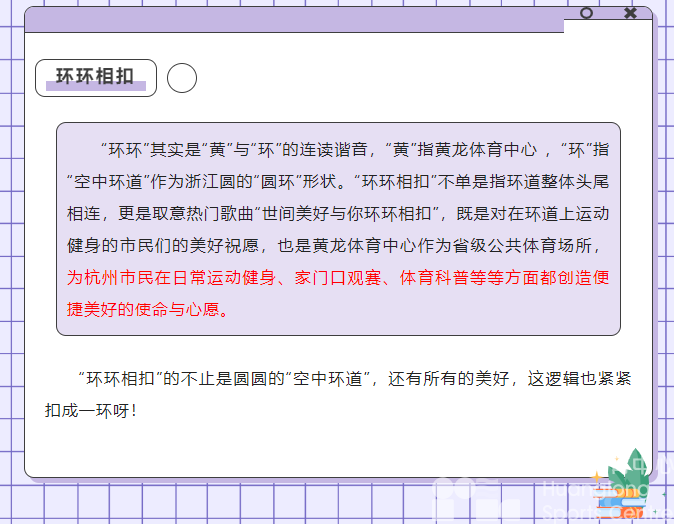Select the empty circle beside the 环环相扣 heading
The height and width of the screenshot is (524, 674).
click(x=182, y=78)
